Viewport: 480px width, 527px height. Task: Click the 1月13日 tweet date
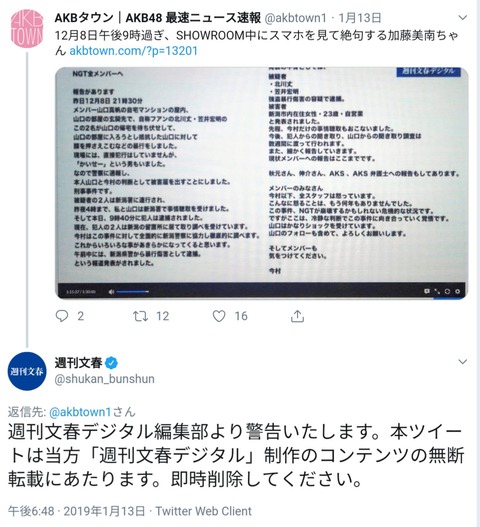(x=359, y=17)
